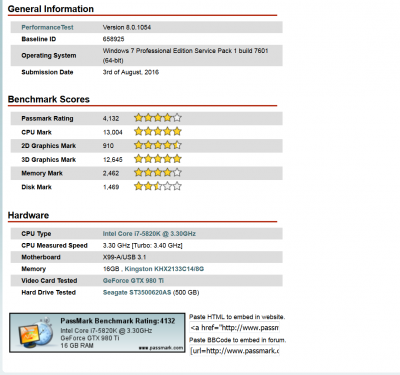
Task: Click the PassMark Benchmark Rating banner
Action: pyautogui.click(x=97, y=333)
